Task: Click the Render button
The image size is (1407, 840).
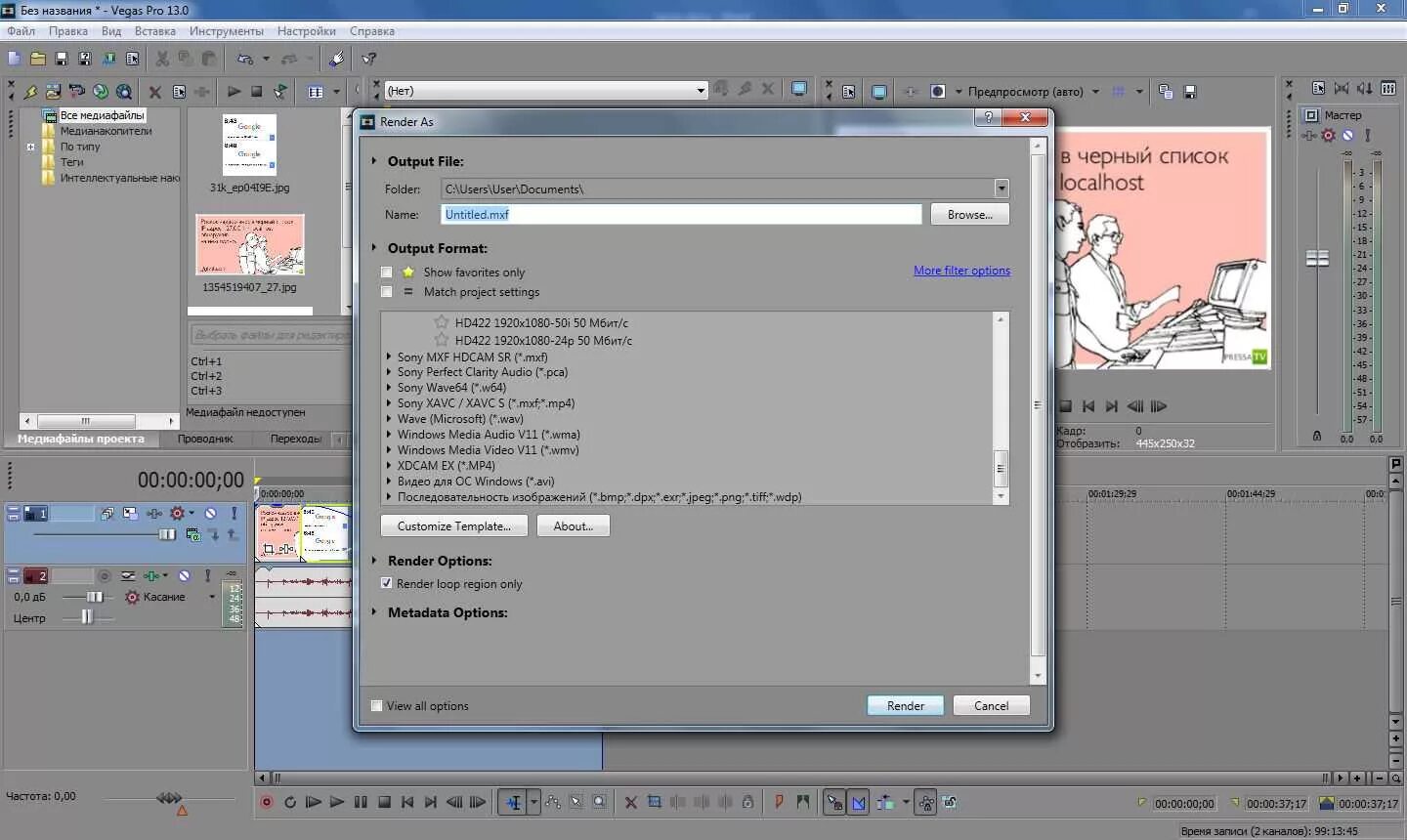Action: pos(905,705)
